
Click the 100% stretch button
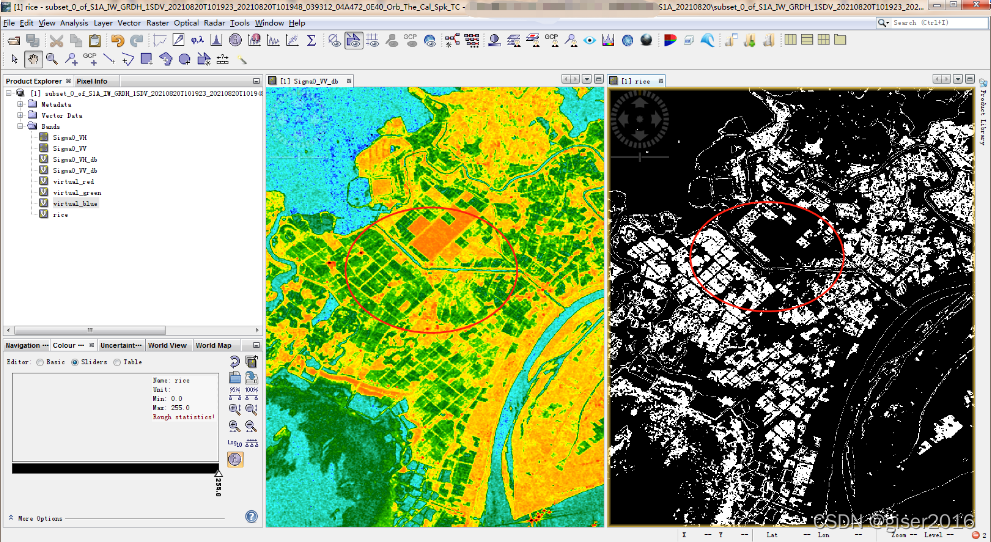252,393
